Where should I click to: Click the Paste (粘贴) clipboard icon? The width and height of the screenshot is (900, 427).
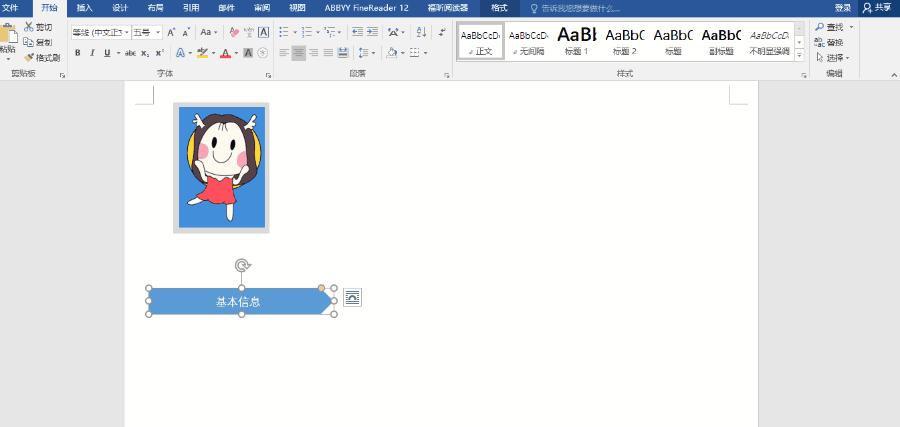click(7, 34)
